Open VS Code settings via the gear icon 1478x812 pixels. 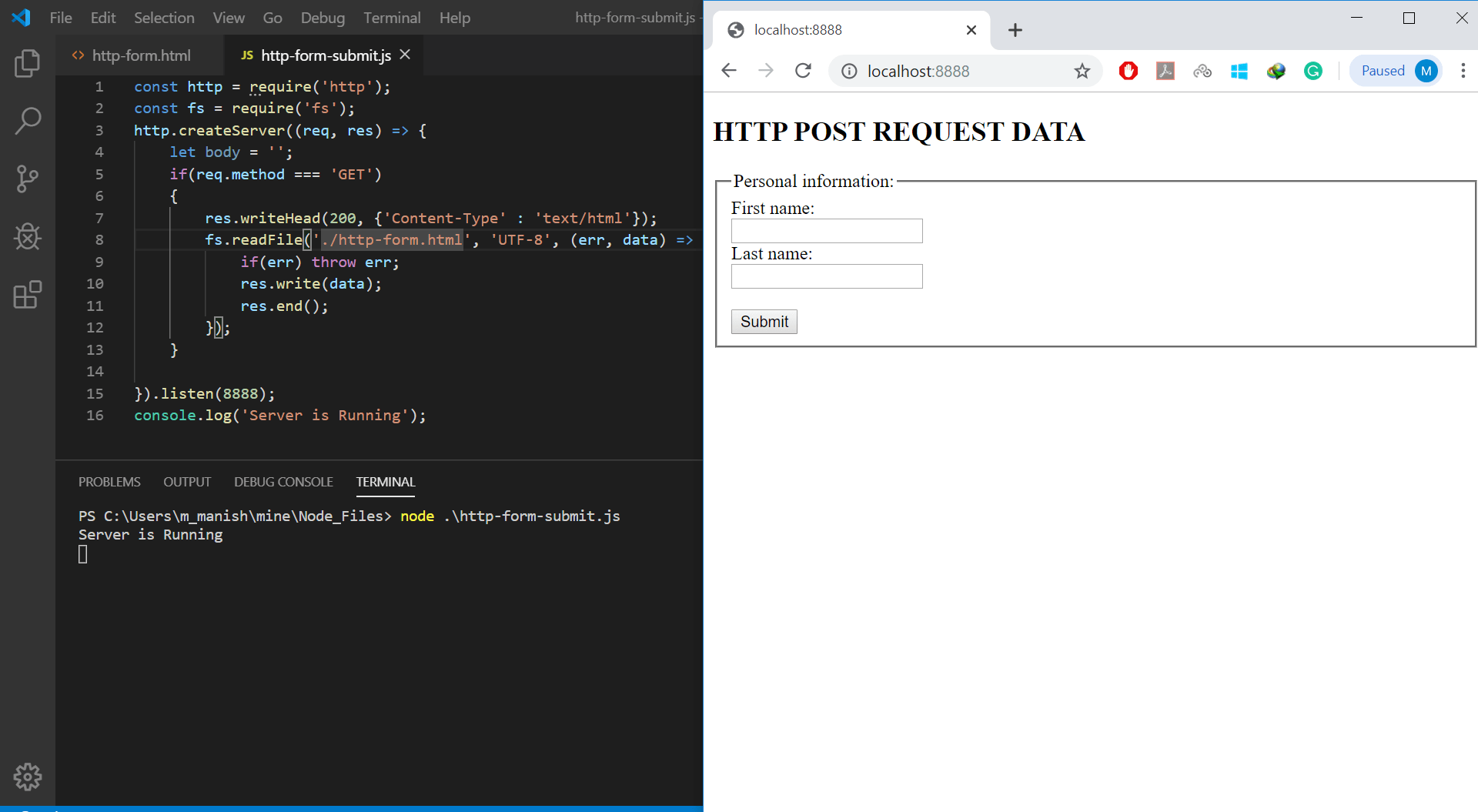click(x=28, y=777)
